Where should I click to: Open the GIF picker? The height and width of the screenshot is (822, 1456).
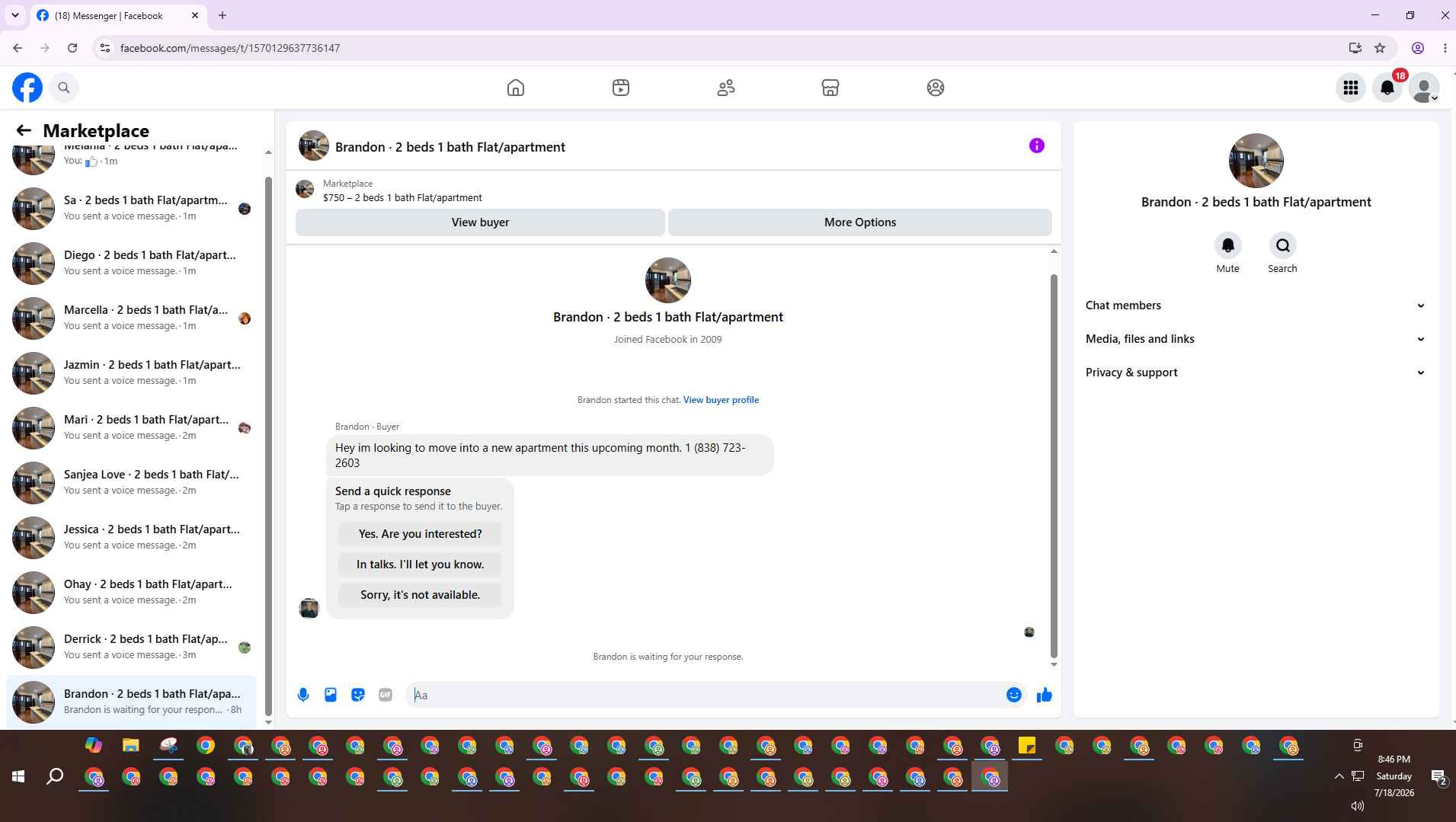[x=386, y=695]
